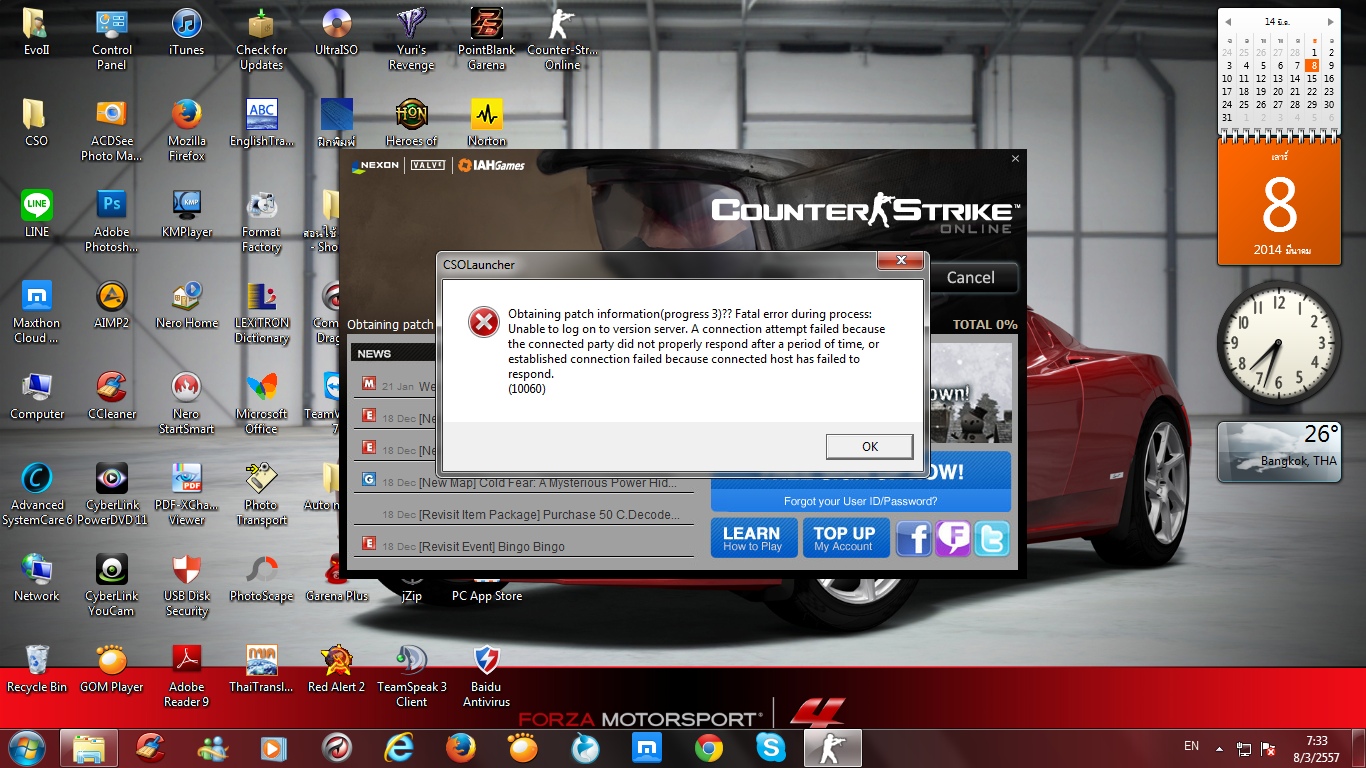1366x768 pixels.
Task: Select the Microsoft Office desktop icon
Action: [x=262, y=404]
